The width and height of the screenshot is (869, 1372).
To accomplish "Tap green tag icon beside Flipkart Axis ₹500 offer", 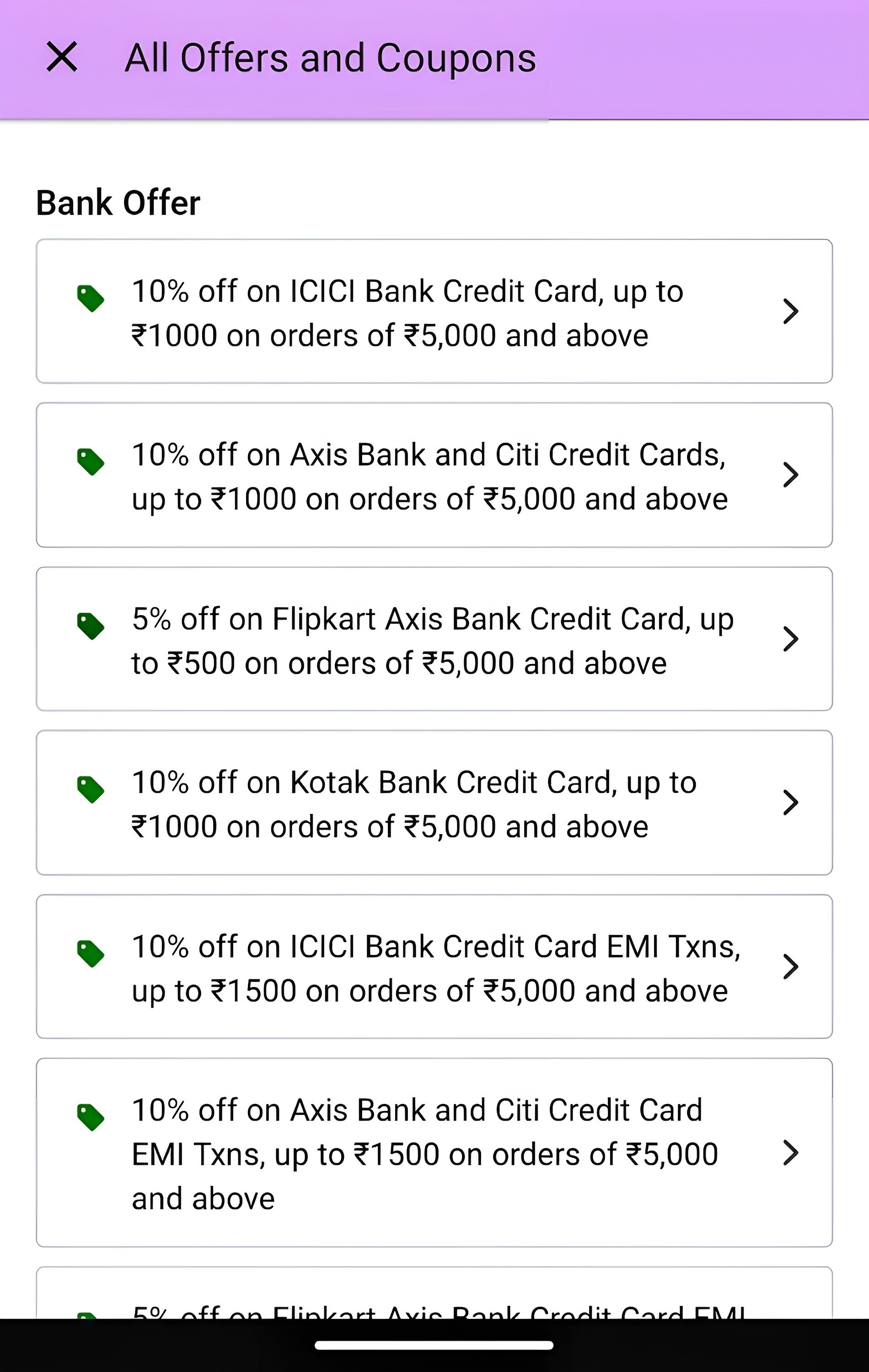I will click(91, 626).
